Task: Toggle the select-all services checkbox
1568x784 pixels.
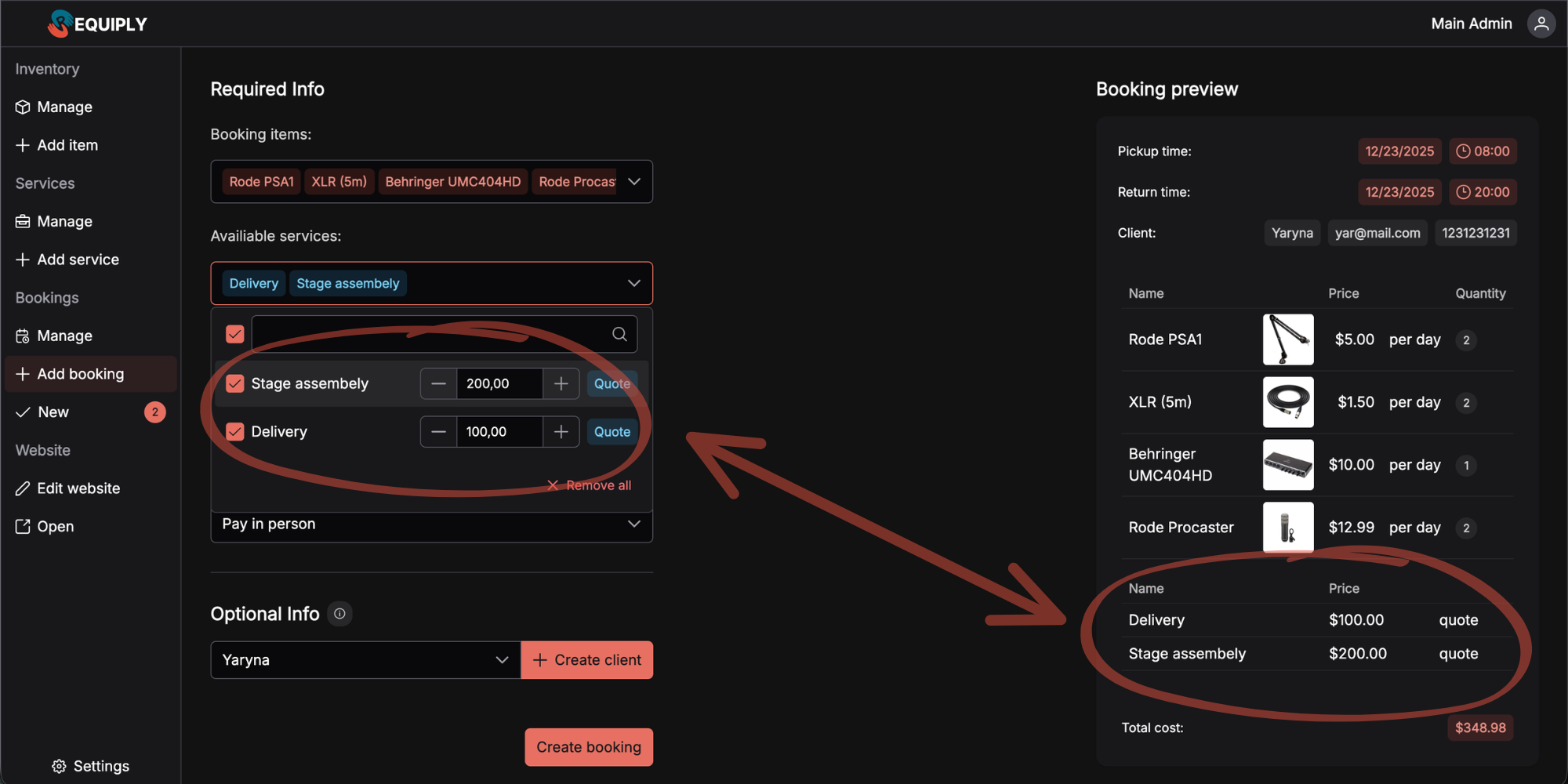Action: (235, 335)
